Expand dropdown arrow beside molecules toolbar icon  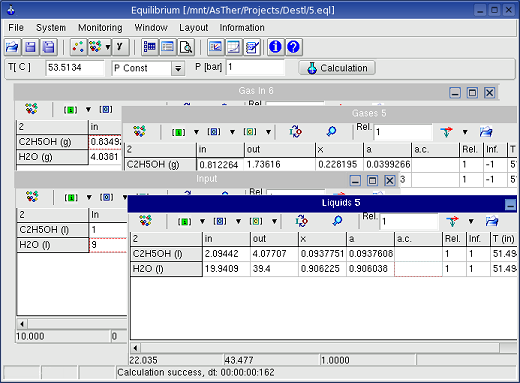point(108,47)
